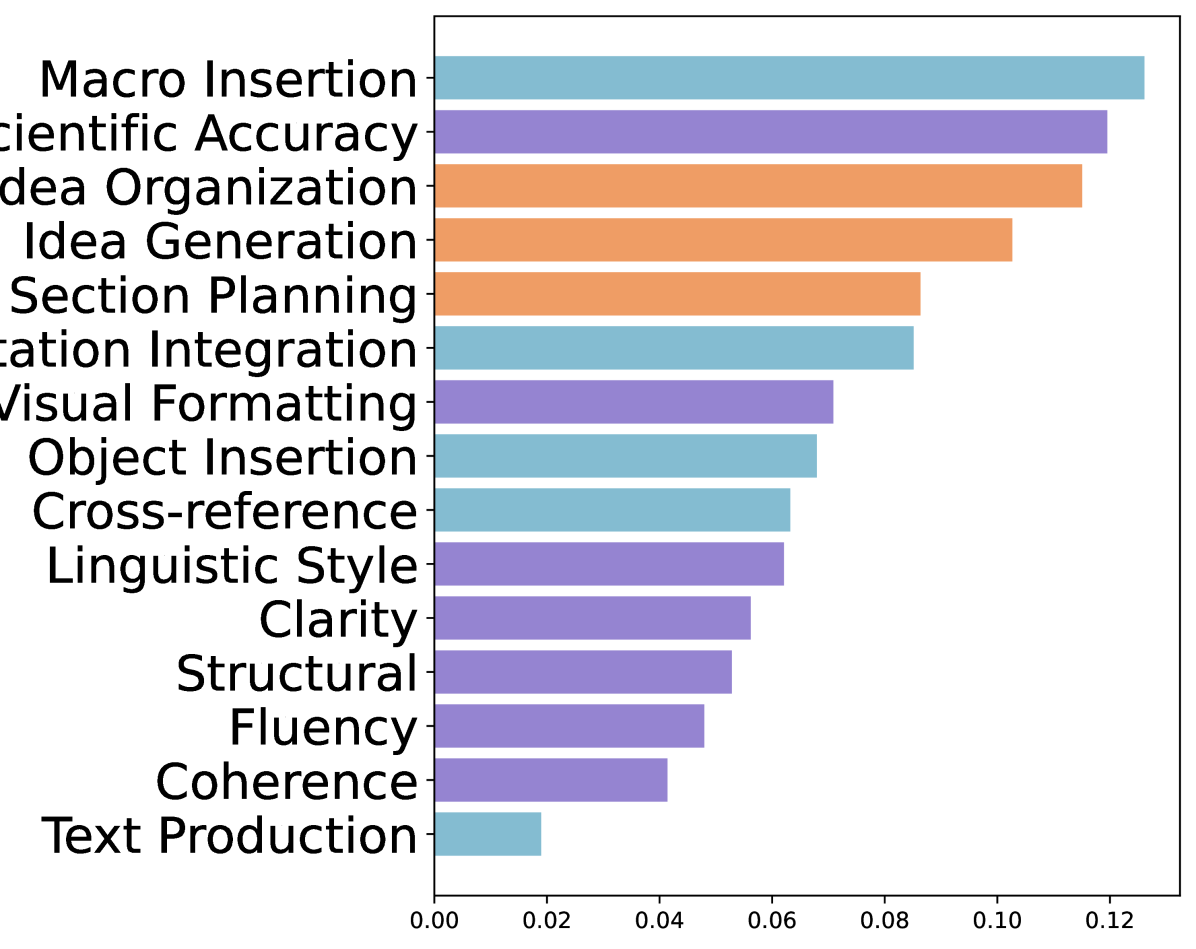Select the Citation Integration bar
Viewport: 1196px width, 949px height.
click(x=673, y=348)
